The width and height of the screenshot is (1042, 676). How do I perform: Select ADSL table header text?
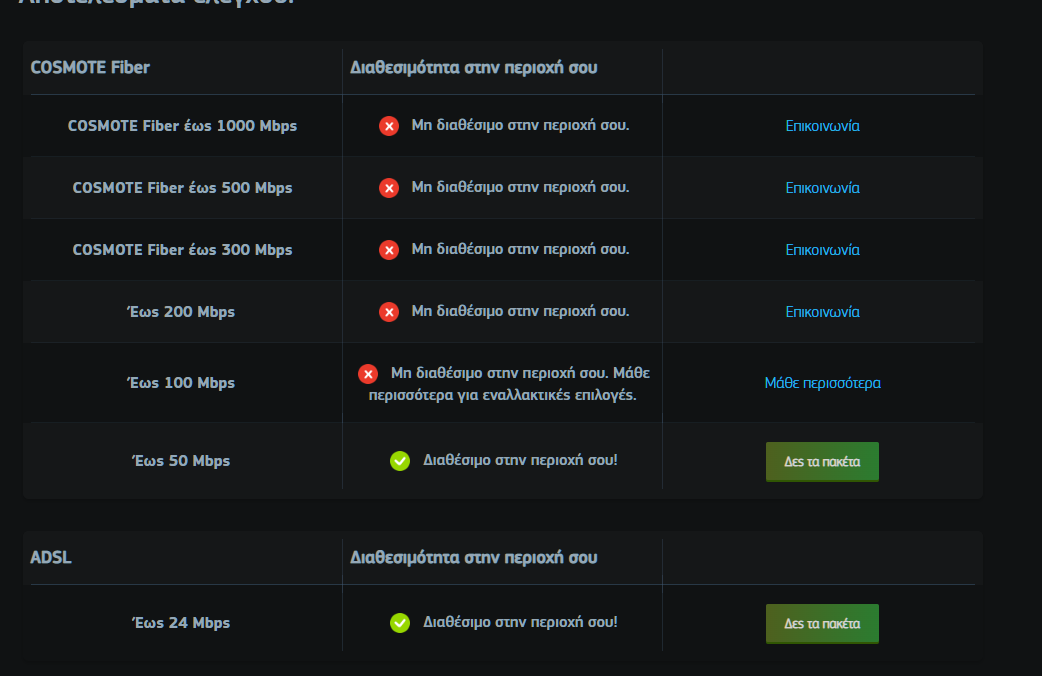coord(51,558)
